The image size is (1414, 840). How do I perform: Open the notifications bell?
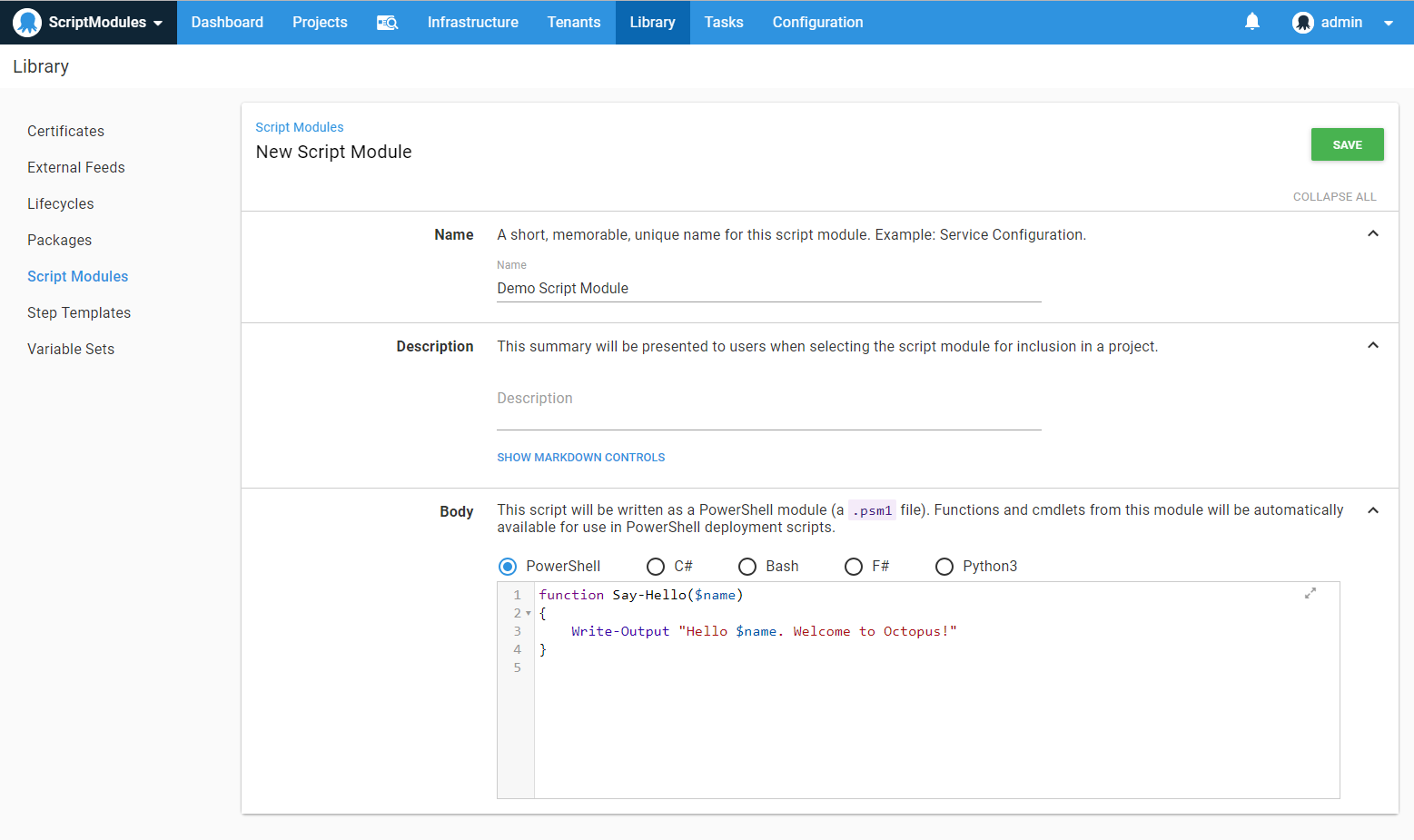pyautogui.click(x=1251, y=22)
